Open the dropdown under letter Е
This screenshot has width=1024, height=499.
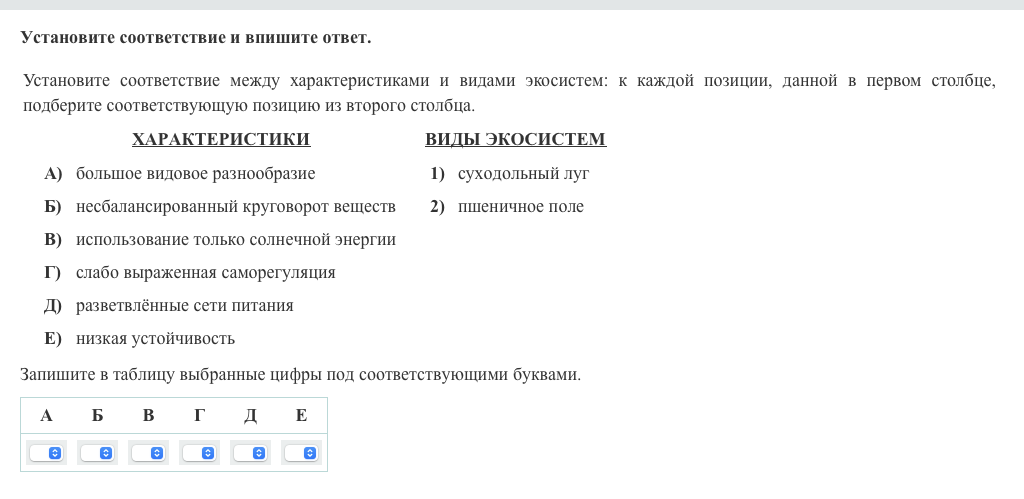point(301,453)
